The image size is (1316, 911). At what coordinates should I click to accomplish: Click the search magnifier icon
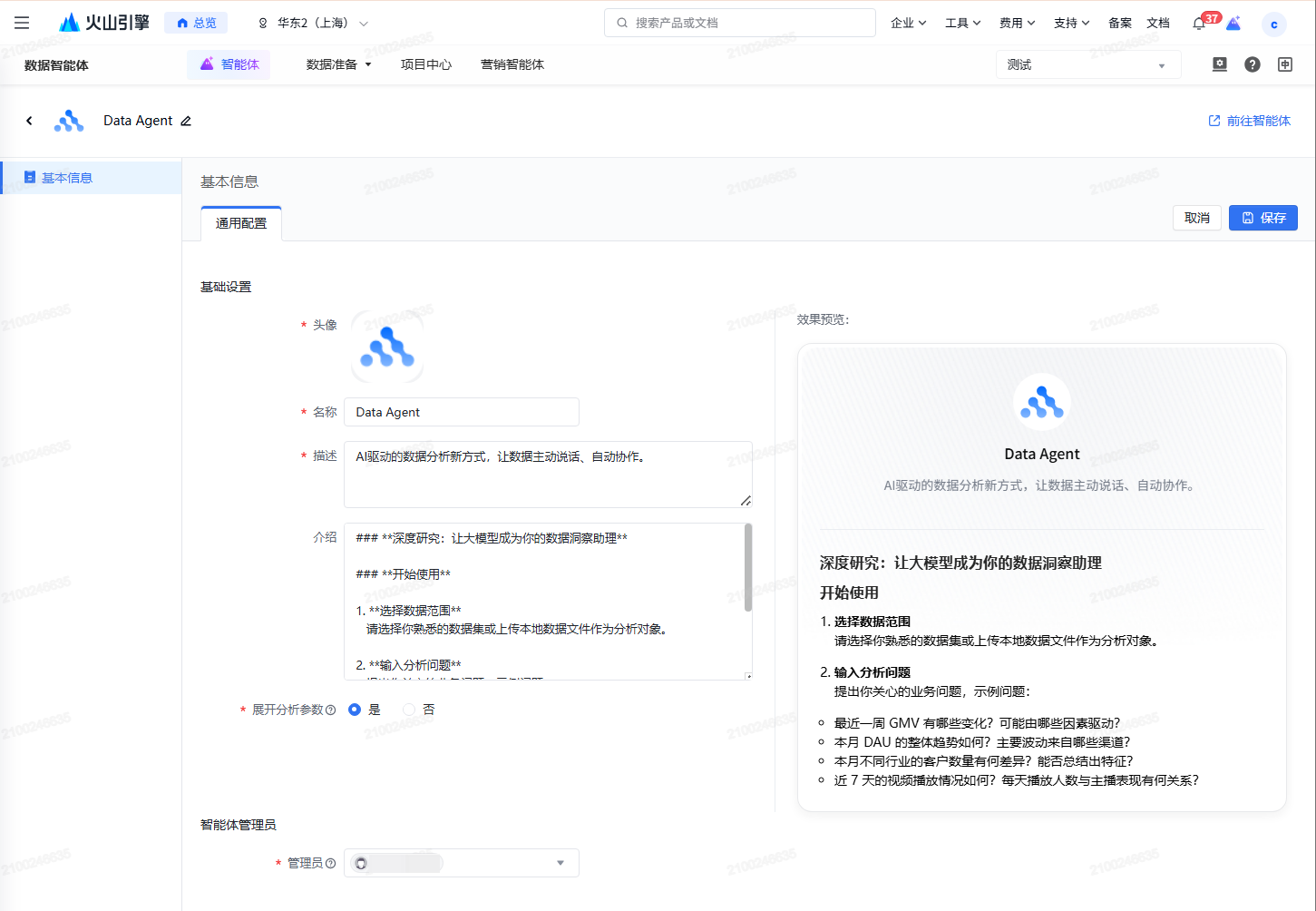tap(622, 23)
